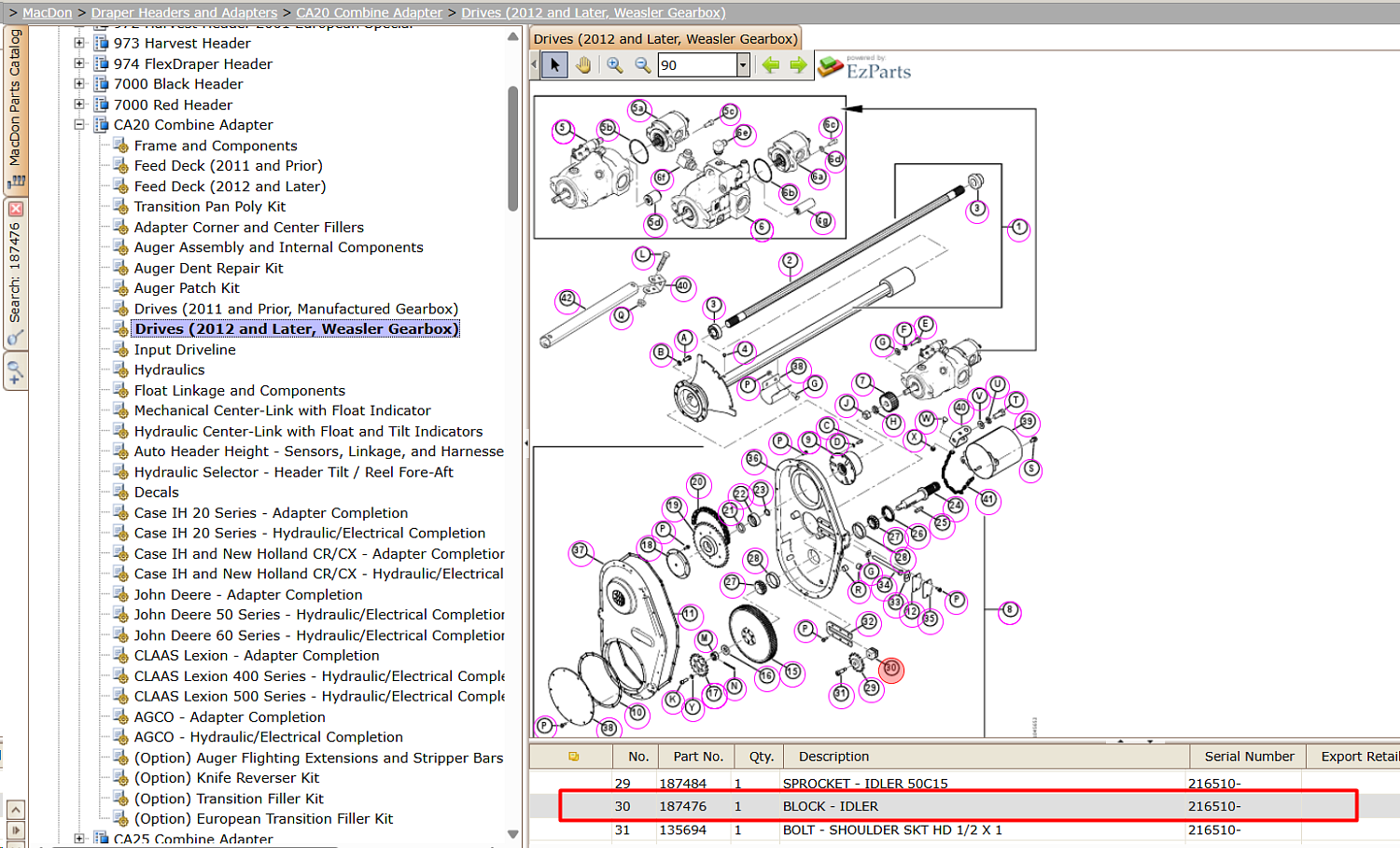Image resolution: width=1400 pixels, height=848 pixels.
Task: Click callout 1 in the diagram
Action: pyautogui.click(x=1019, y=228)
